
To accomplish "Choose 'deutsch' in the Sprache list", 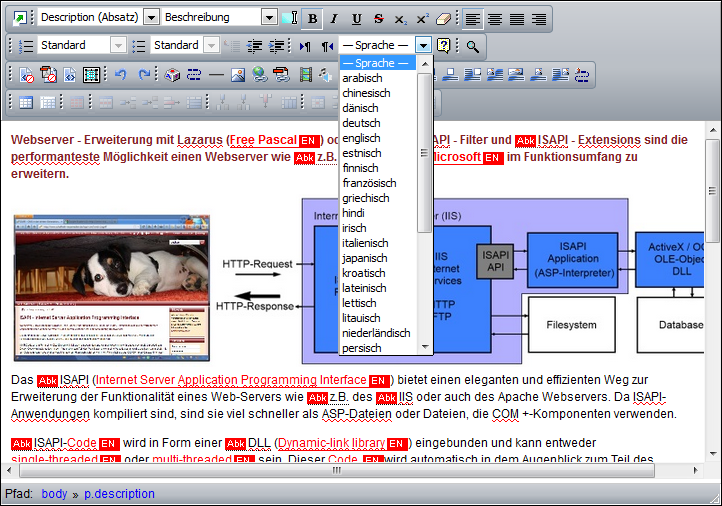I will (x=378, y=123).
